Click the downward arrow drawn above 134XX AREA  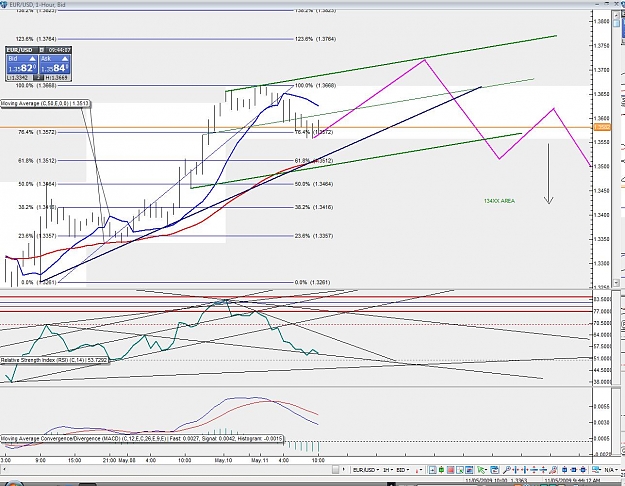tap(548, 174)
